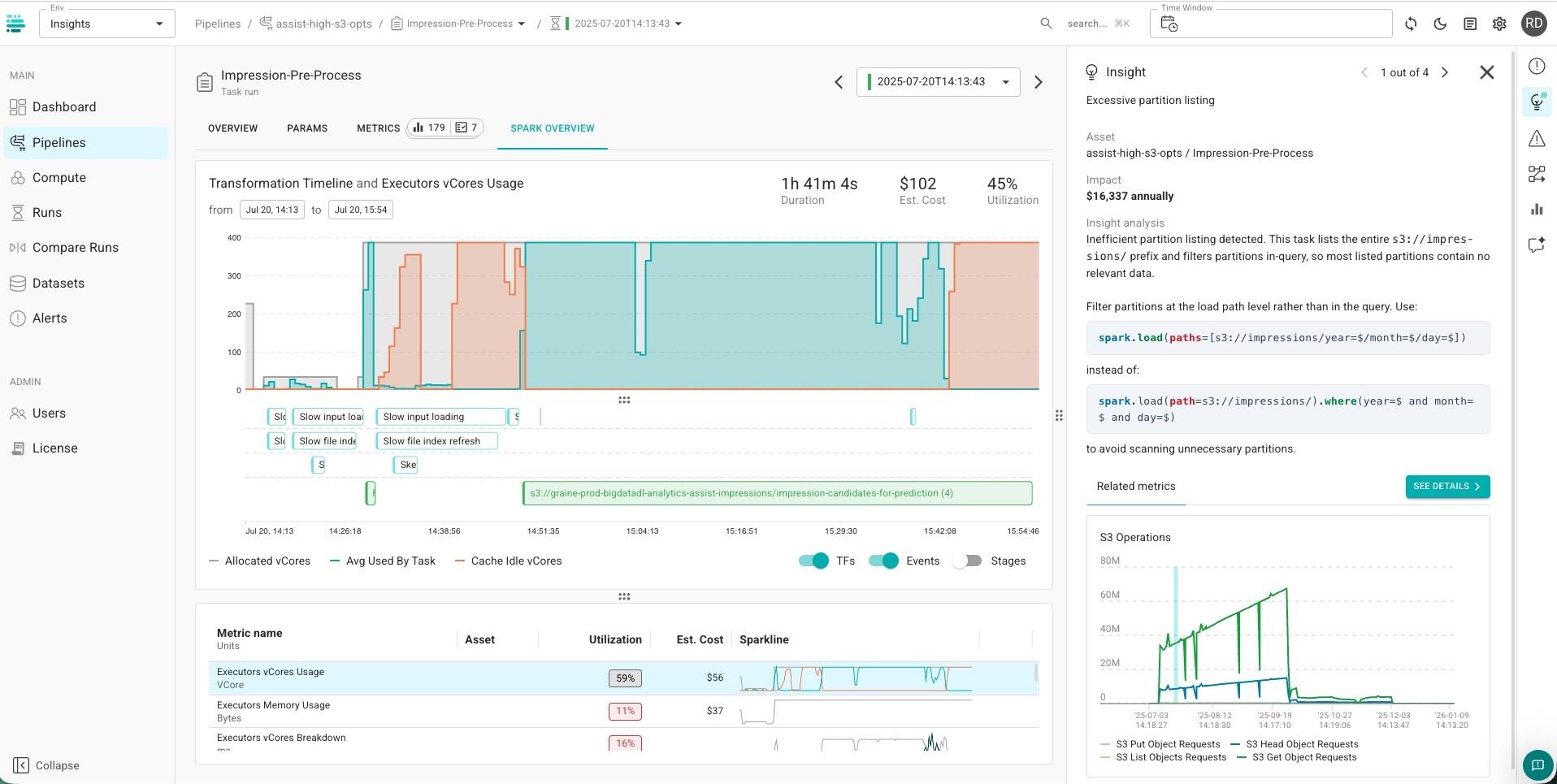The height and width of the screenshot is (784, 1557).
Task: Open settings gear icon
Action: point(1499,24)
